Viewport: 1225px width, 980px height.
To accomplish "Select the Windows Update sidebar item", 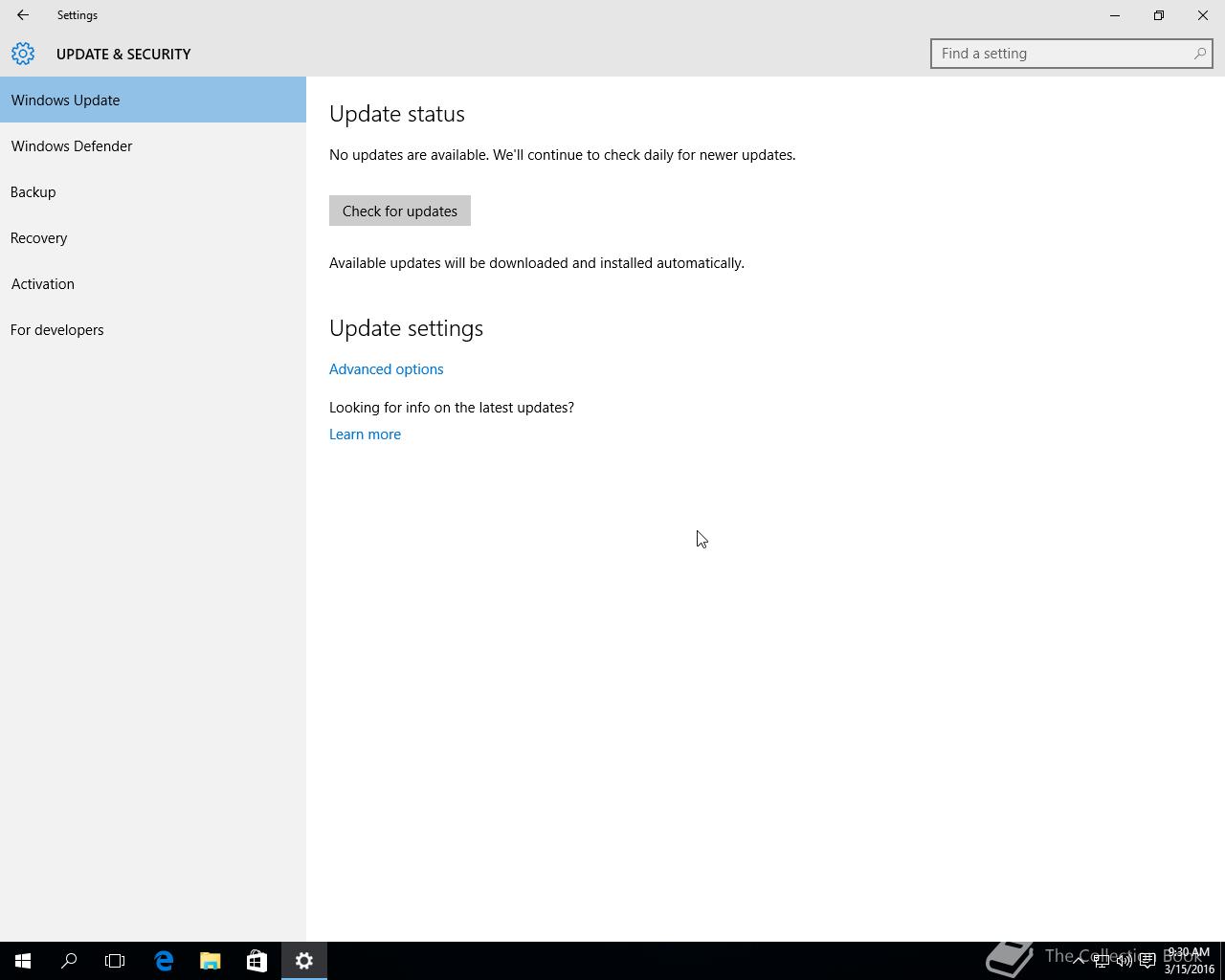I will [x=153, y=100].
